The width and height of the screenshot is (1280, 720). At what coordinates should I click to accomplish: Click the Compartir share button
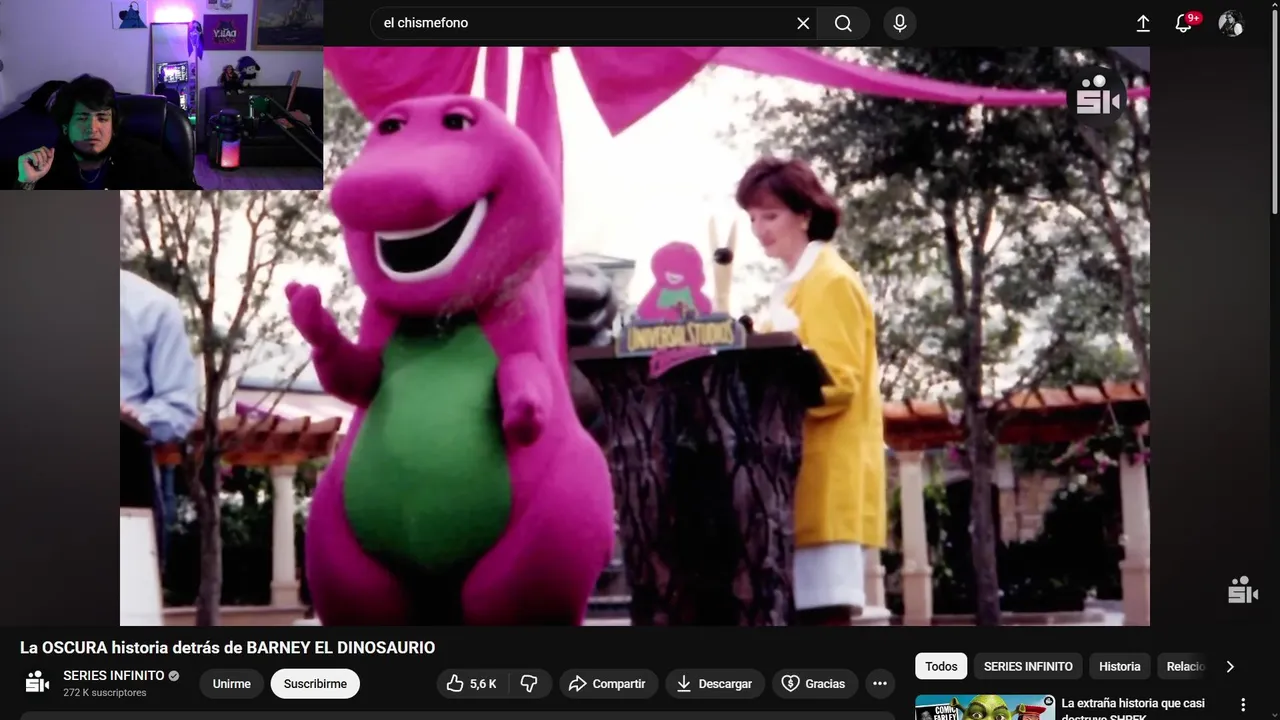[608, 684]
